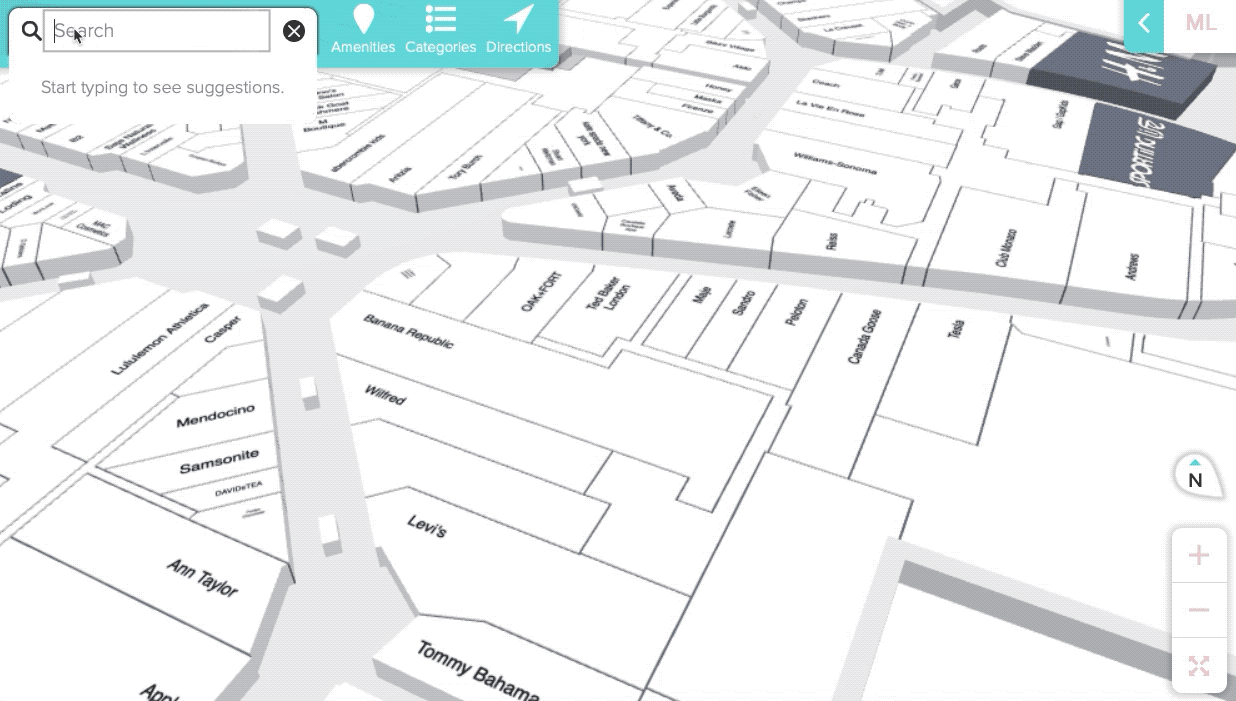The image size is (1236, 701).
Task: Select the Lululemon Athletica store
Action: tap(160, 339)
